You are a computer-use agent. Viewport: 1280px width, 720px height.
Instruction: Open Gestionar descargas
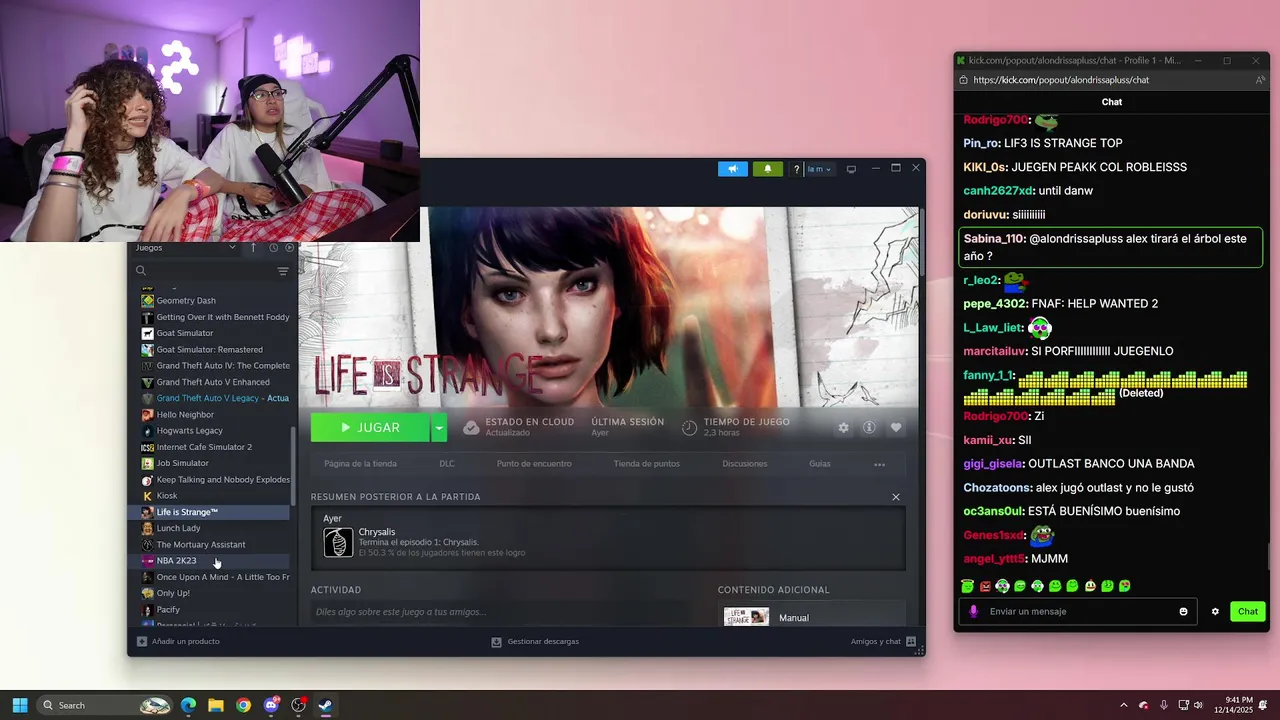click(535, 641)
